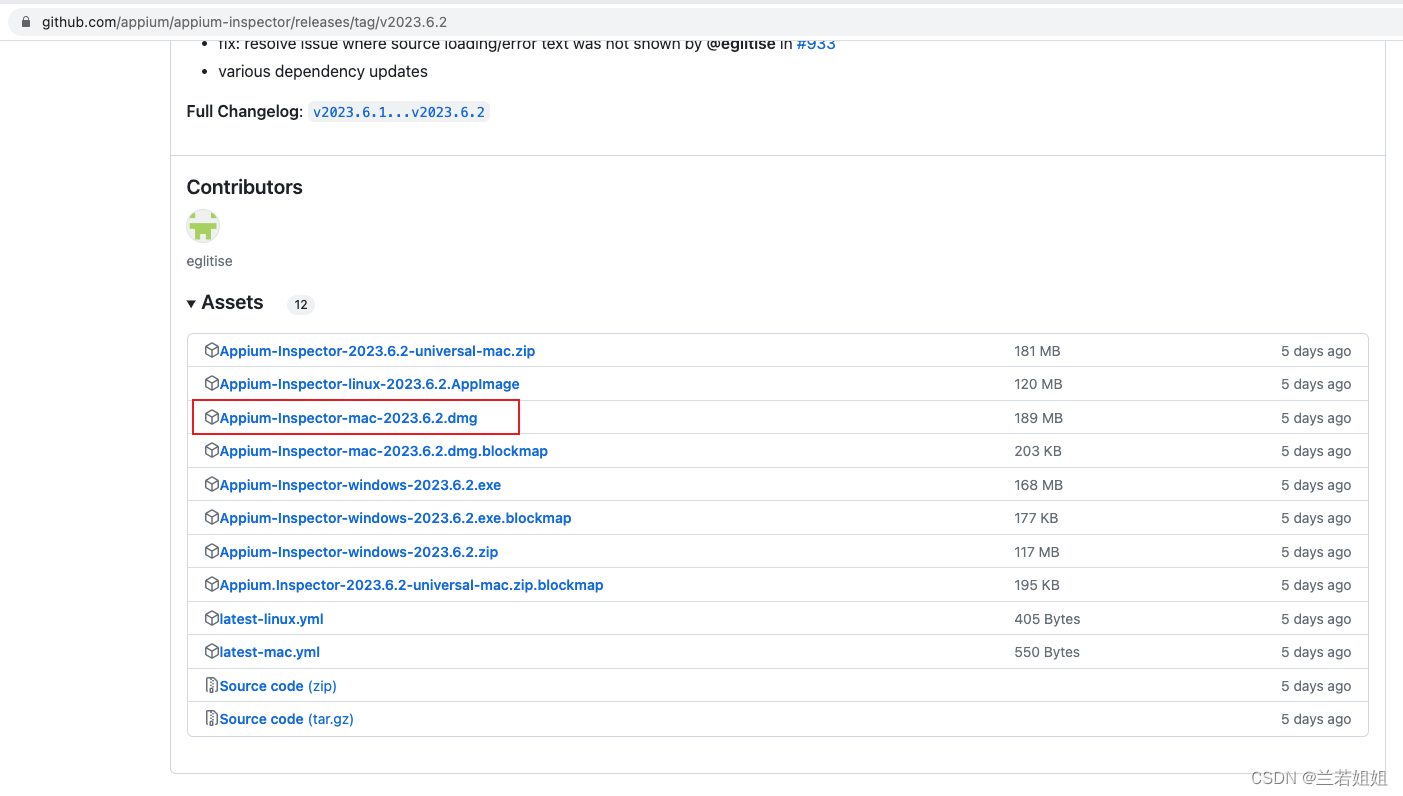This screenshot has width=1403, height=796.
Task: Download Appium-Inspector-mac-2023.6.2.dmg.blockmap
Action: pyautogui.click(x=383, y=451)
